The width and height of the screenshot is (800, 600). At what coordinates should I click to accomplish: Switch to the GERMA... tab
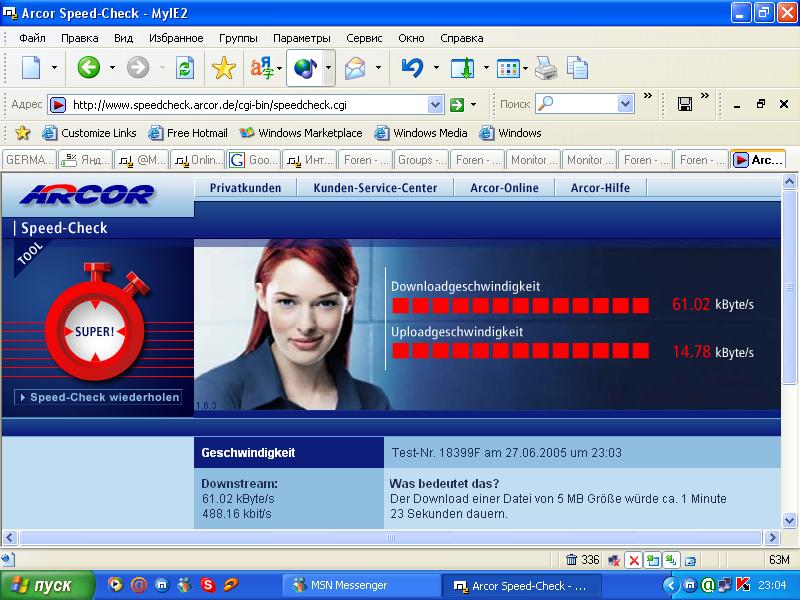pos(30,160)
